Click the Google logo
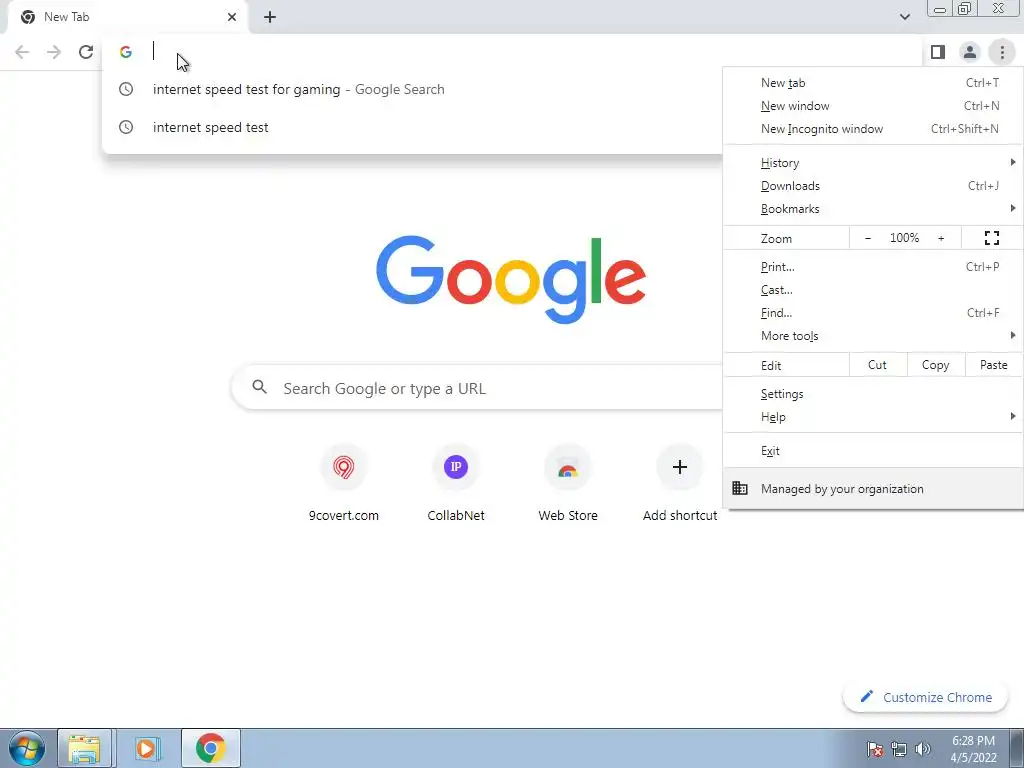This screenshot has height=768, width=1024. click(x=511, y=280)
